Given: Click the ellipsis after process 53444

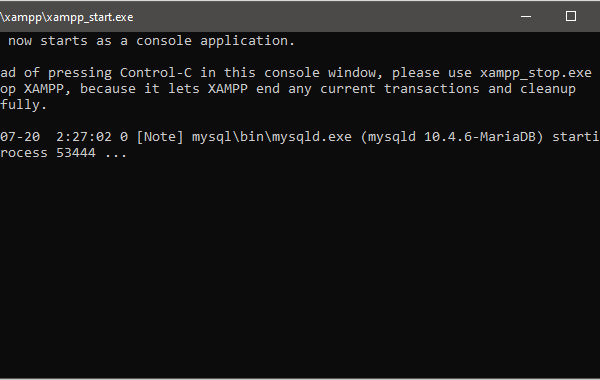Looking at the screenshot, I should tap(116, 155).
